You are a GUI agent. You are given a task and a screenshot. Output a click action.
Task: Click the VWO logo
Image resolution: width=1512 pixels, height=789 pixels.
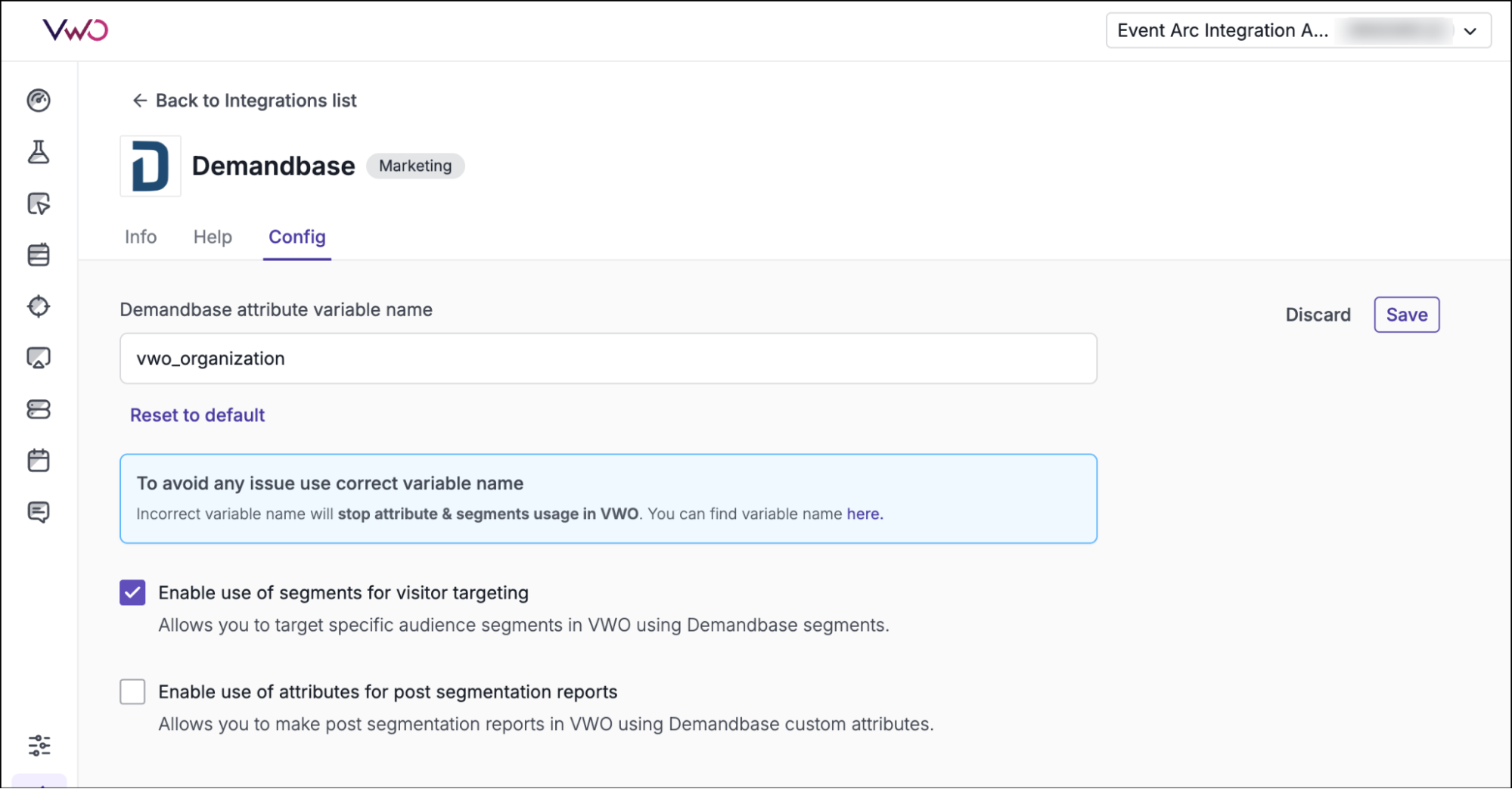(75, 30)
